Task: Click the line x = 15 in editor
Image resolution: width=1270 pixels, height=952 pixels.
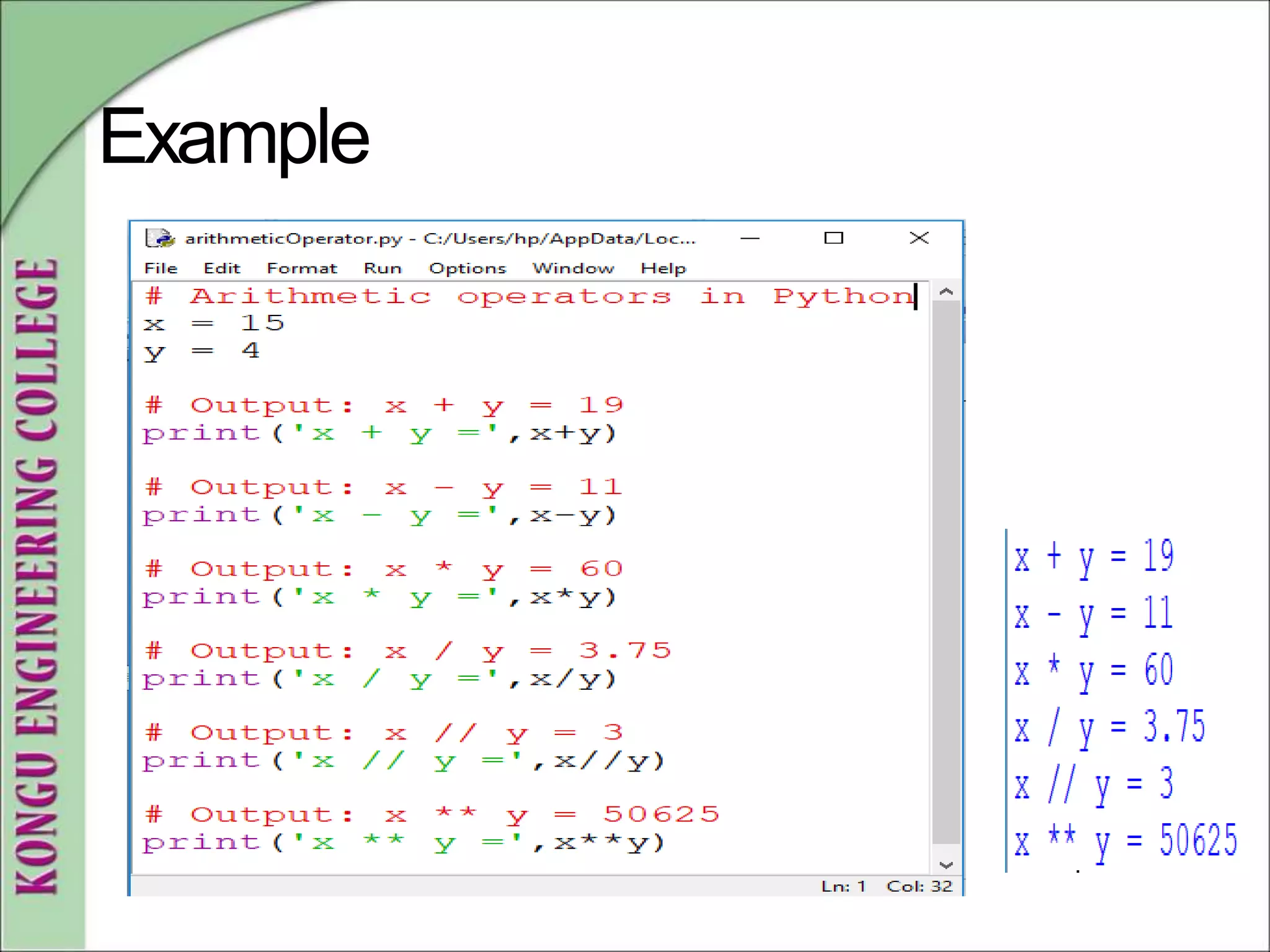Action: click(x=213, y=324)
